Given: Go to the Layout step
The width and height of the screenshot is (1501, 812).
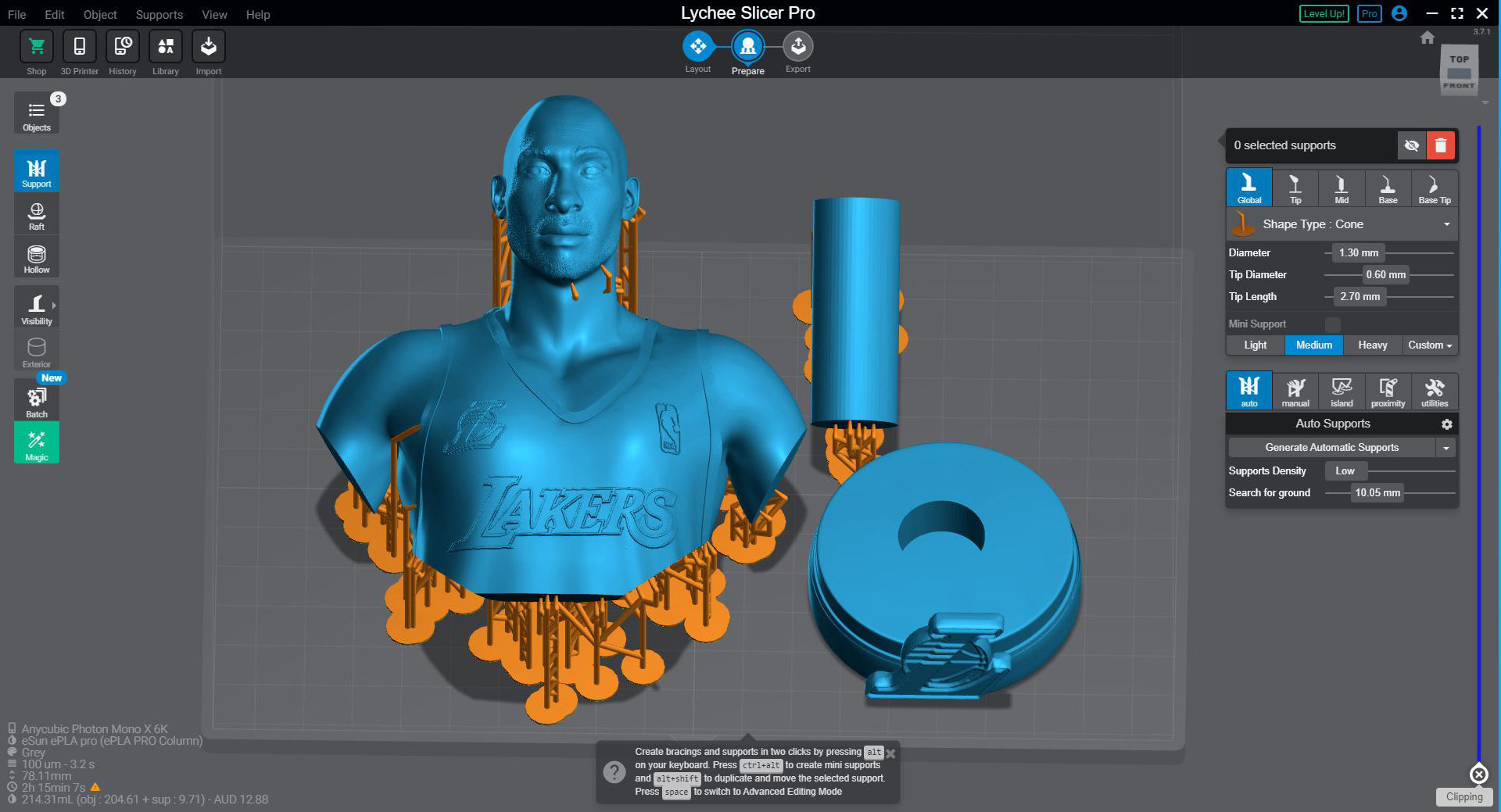Looking at the screenshot, I should tap(697, 47).
